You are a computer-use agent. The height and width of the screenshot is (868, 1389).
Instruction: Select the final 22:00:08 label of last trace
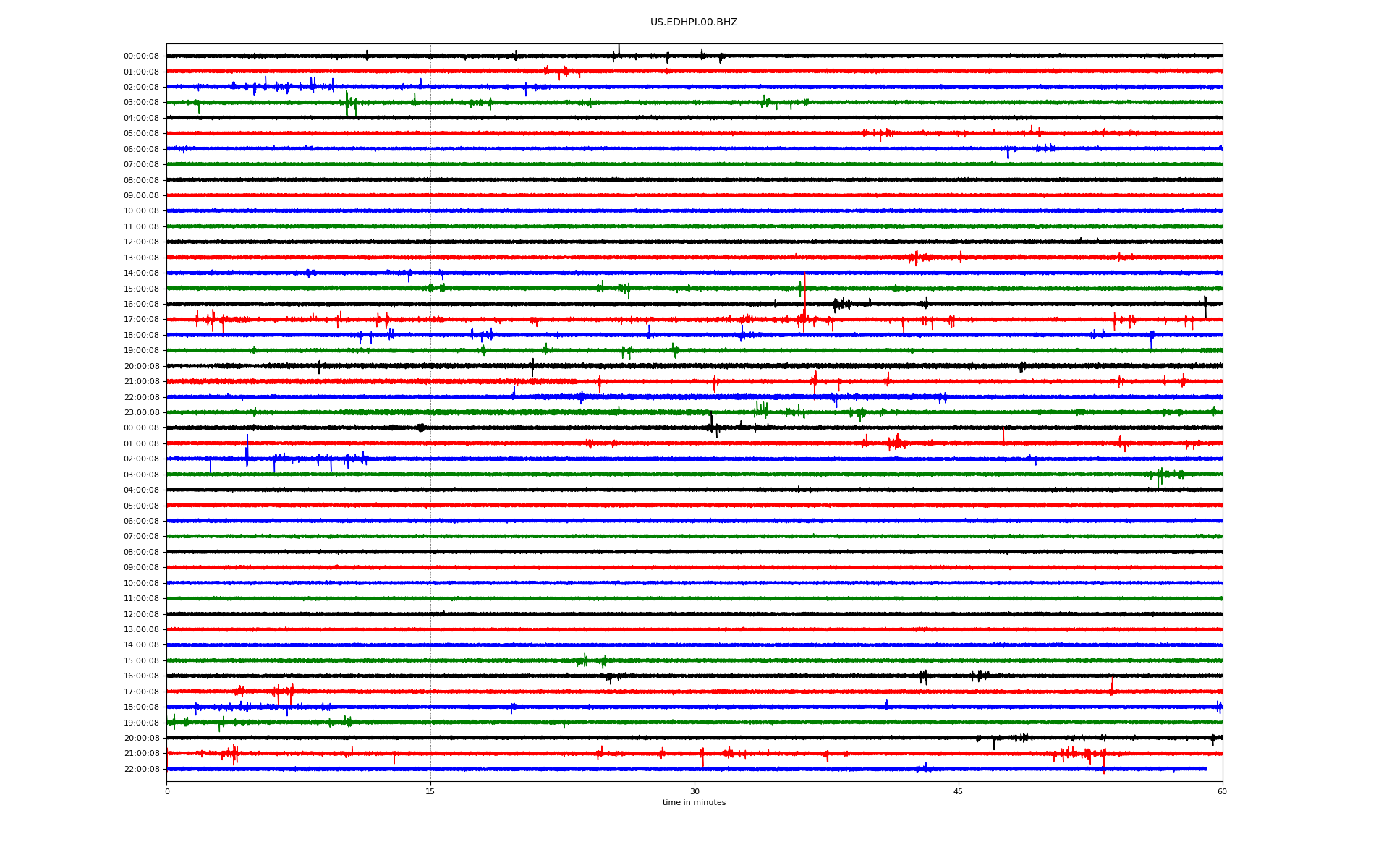(141, 769)
